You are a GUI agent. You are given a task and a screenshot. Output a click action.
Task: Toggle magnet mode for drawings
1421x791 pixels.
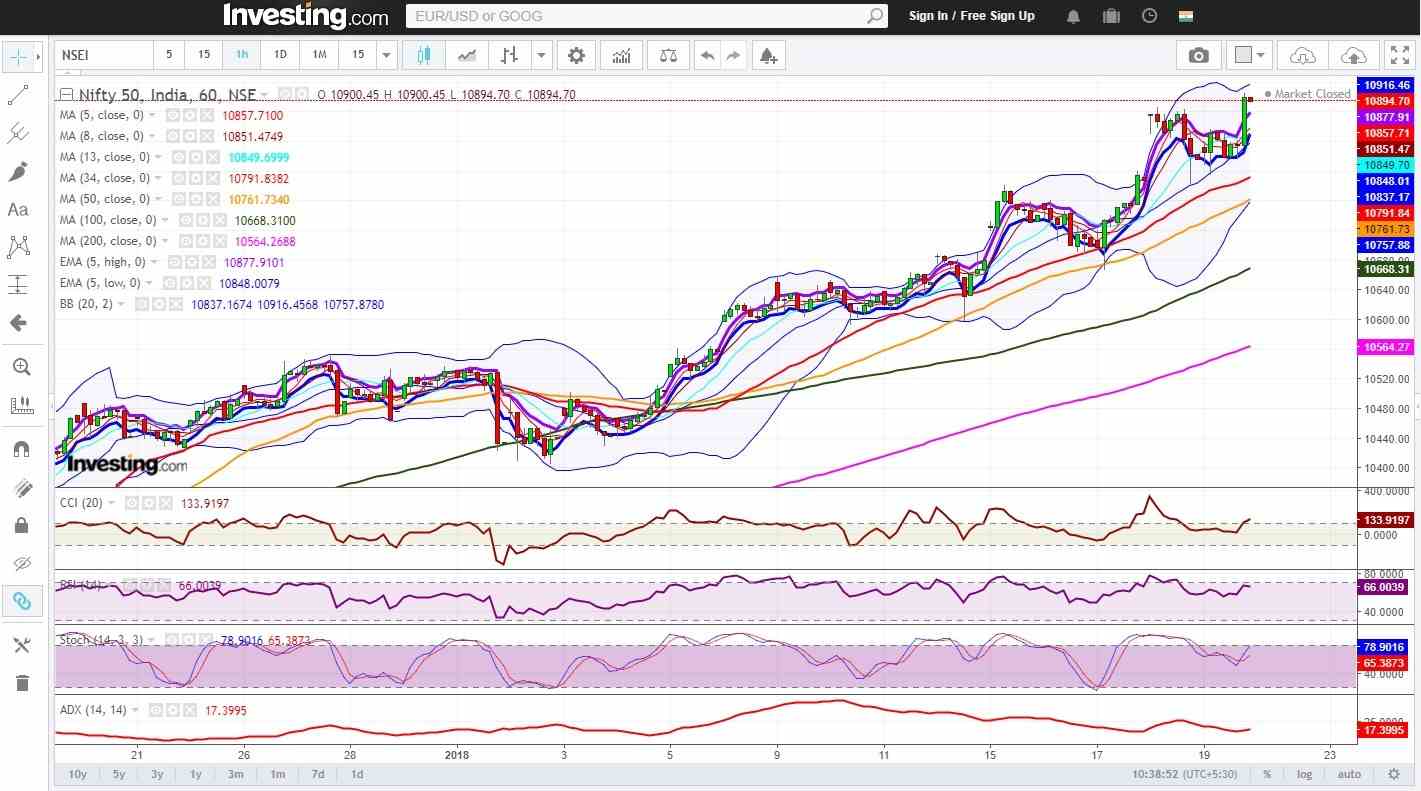pos(21,449)
